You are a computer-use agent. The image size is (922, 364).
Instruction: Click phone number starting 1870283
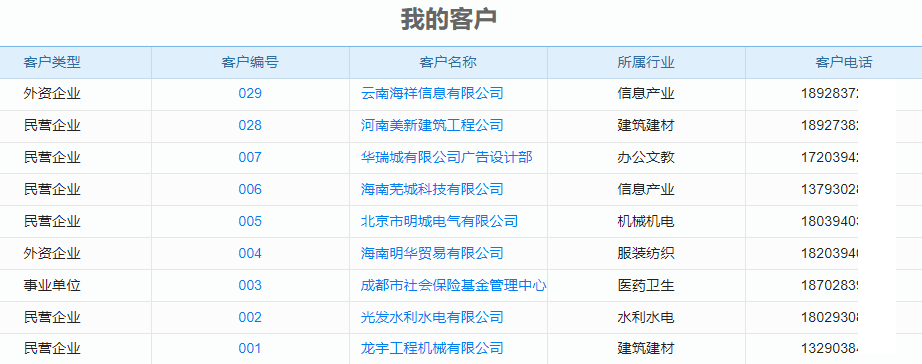click(x=830, y=286)
